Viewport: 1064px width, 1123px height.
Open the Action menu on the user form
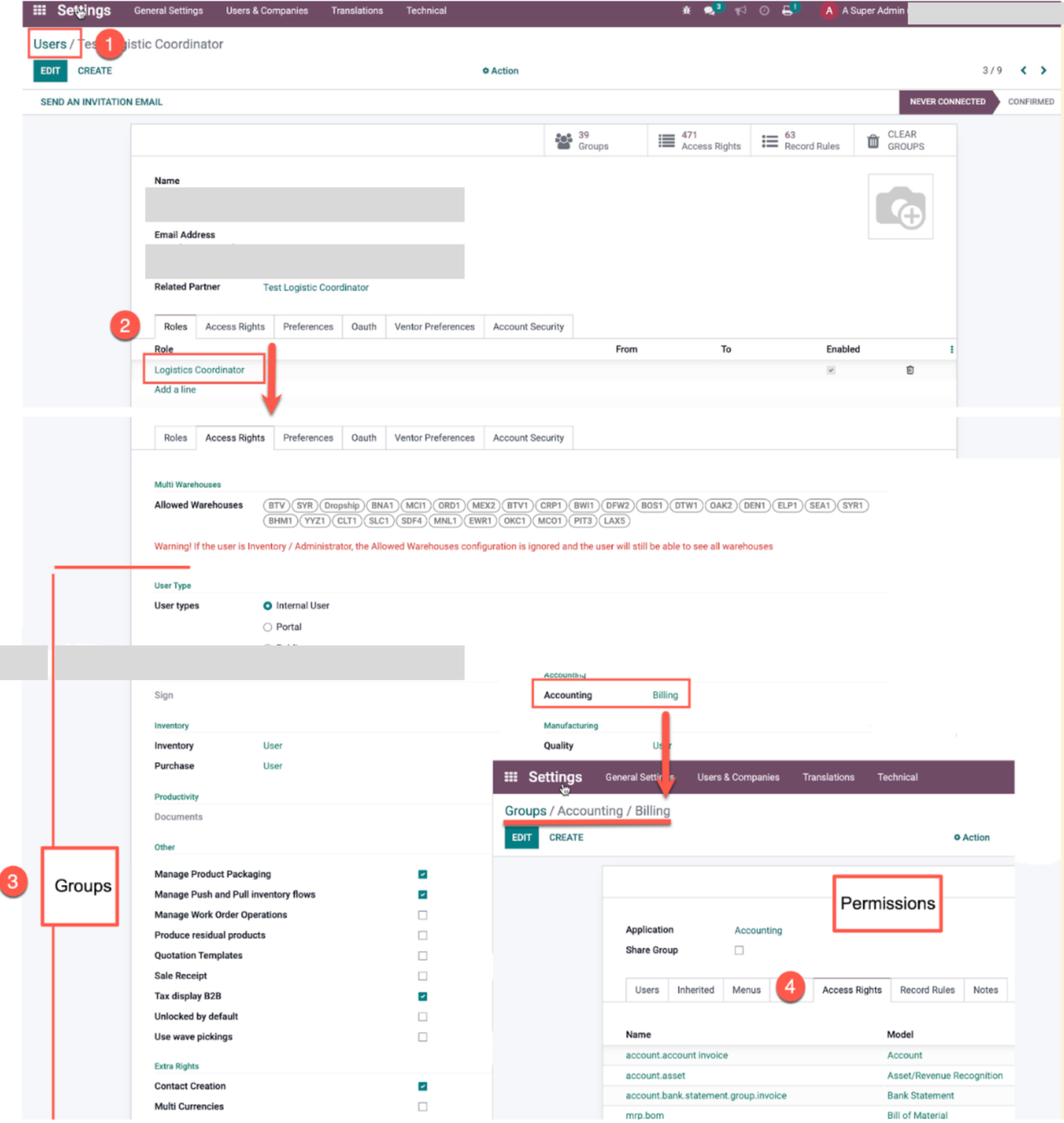500,70
